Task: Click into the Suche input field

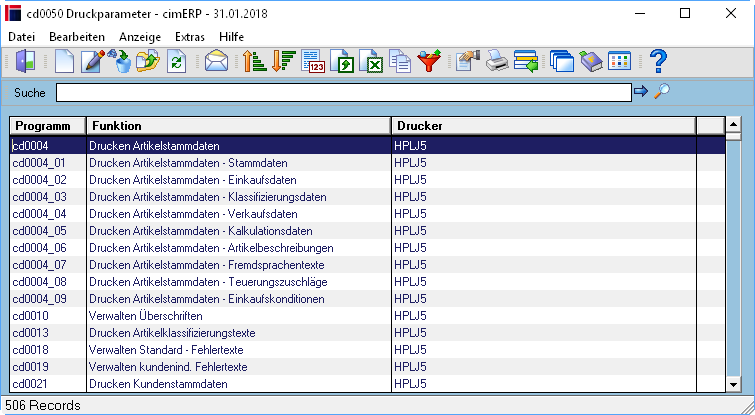Action: pos(344,92)
